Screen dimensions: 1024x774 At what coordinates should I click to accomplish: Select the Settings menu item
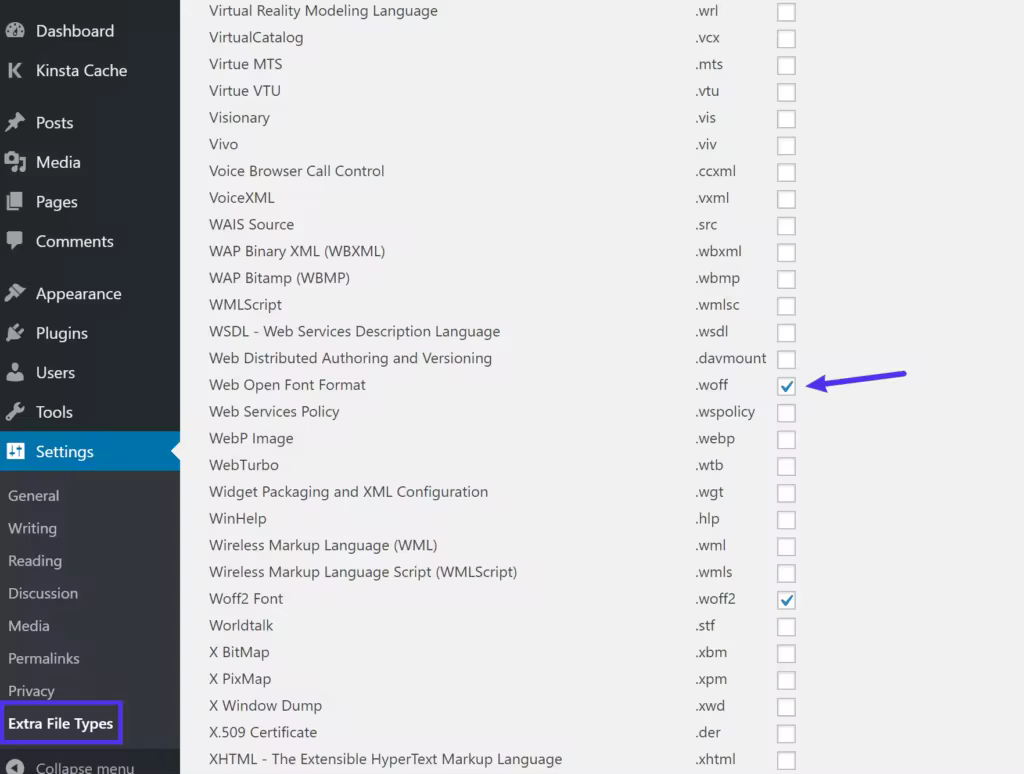point(89,451)
